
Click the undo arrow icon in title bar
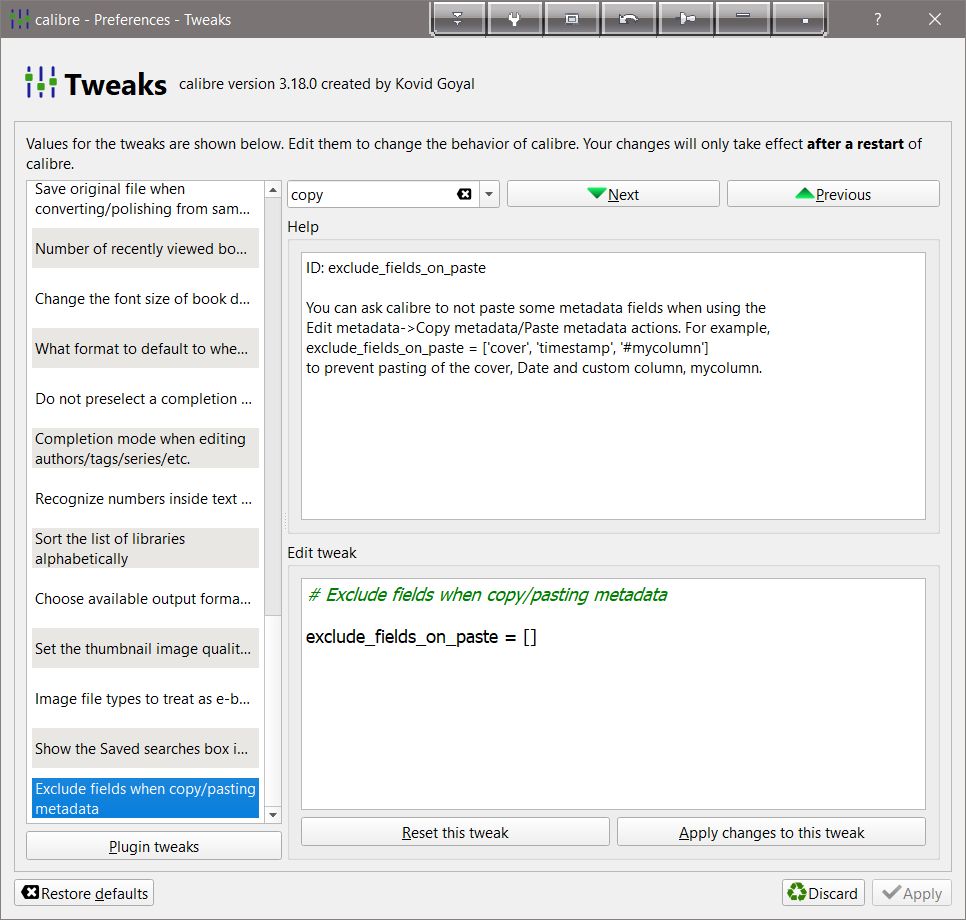click(x=628, y=19)
